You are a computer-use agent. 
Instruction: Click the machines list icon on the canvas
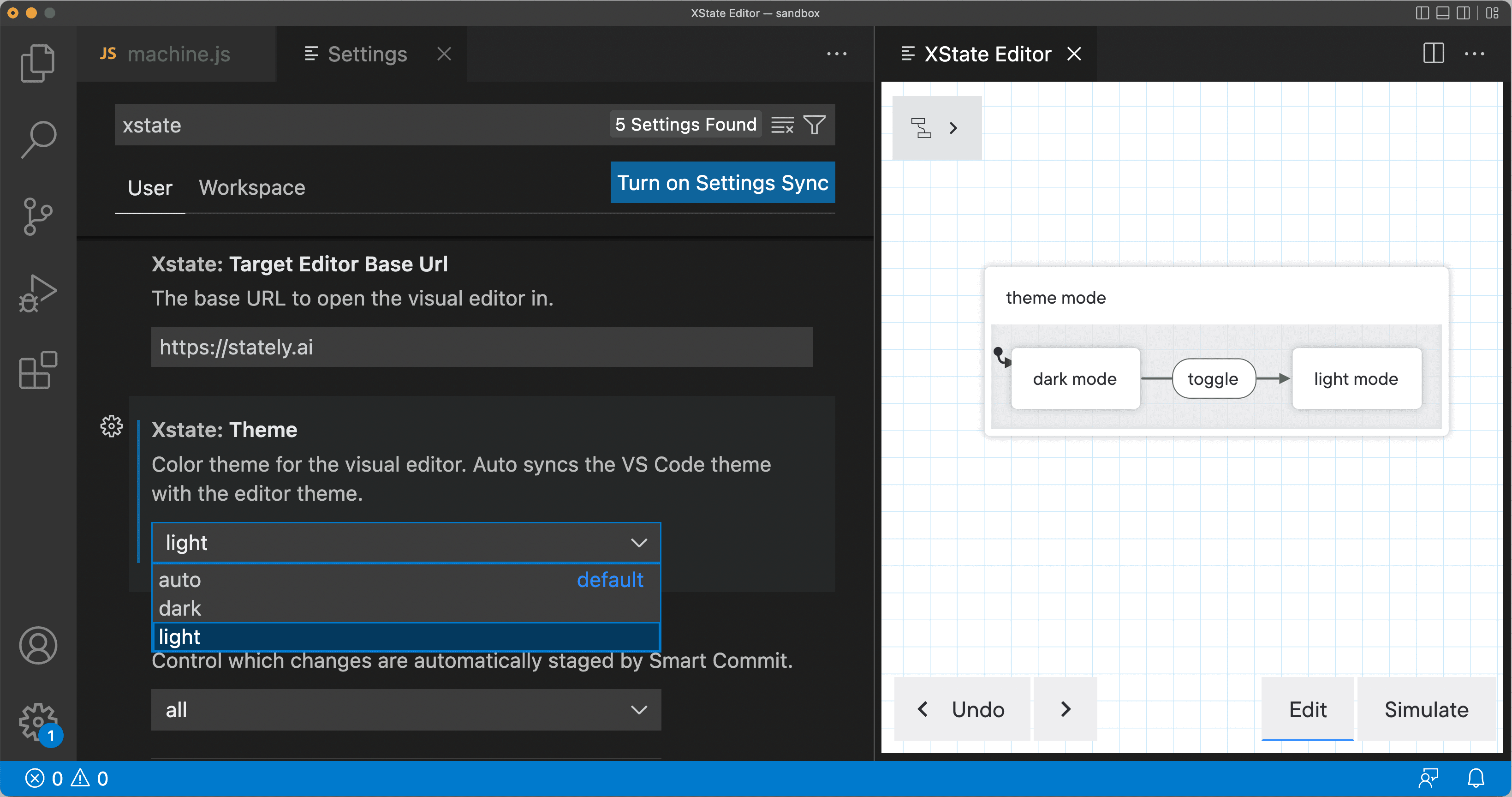(x=922, y=127)
